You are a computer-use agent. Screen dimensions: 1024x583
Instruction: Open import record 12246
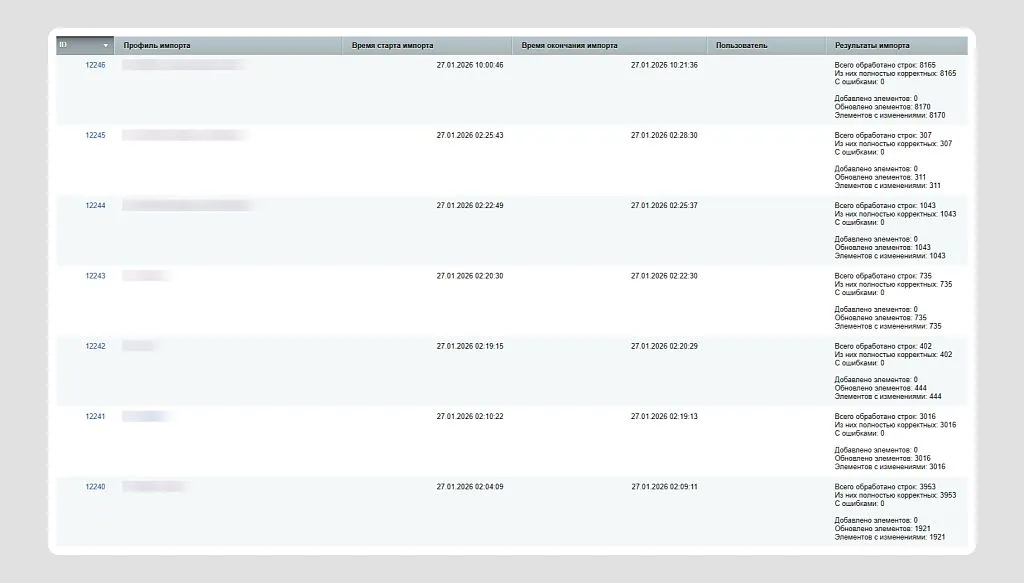tap(95, 65)
